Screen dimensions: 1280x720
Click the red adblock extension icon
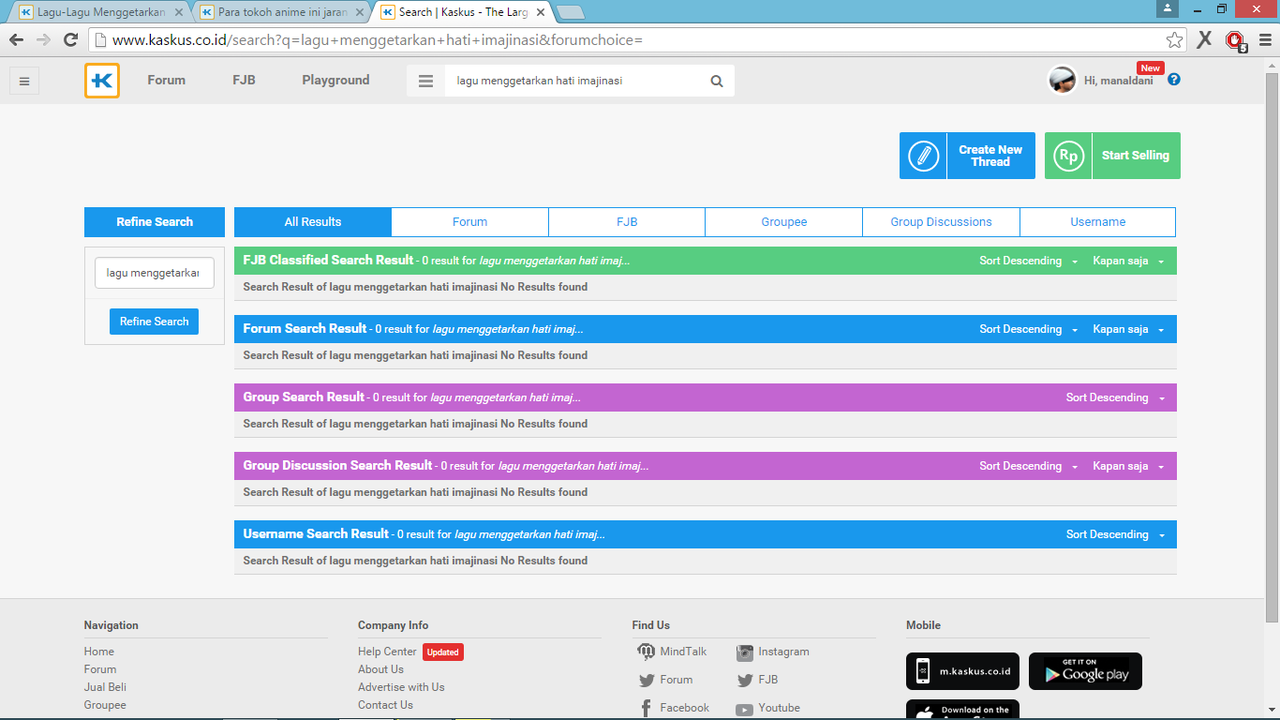[1236, 41]
